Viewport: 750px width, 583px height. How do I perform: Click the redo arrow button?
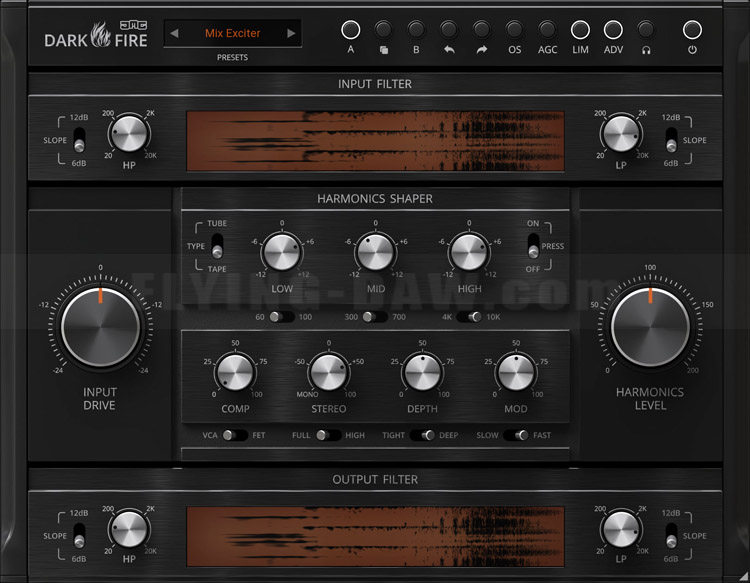click(481, 30)
